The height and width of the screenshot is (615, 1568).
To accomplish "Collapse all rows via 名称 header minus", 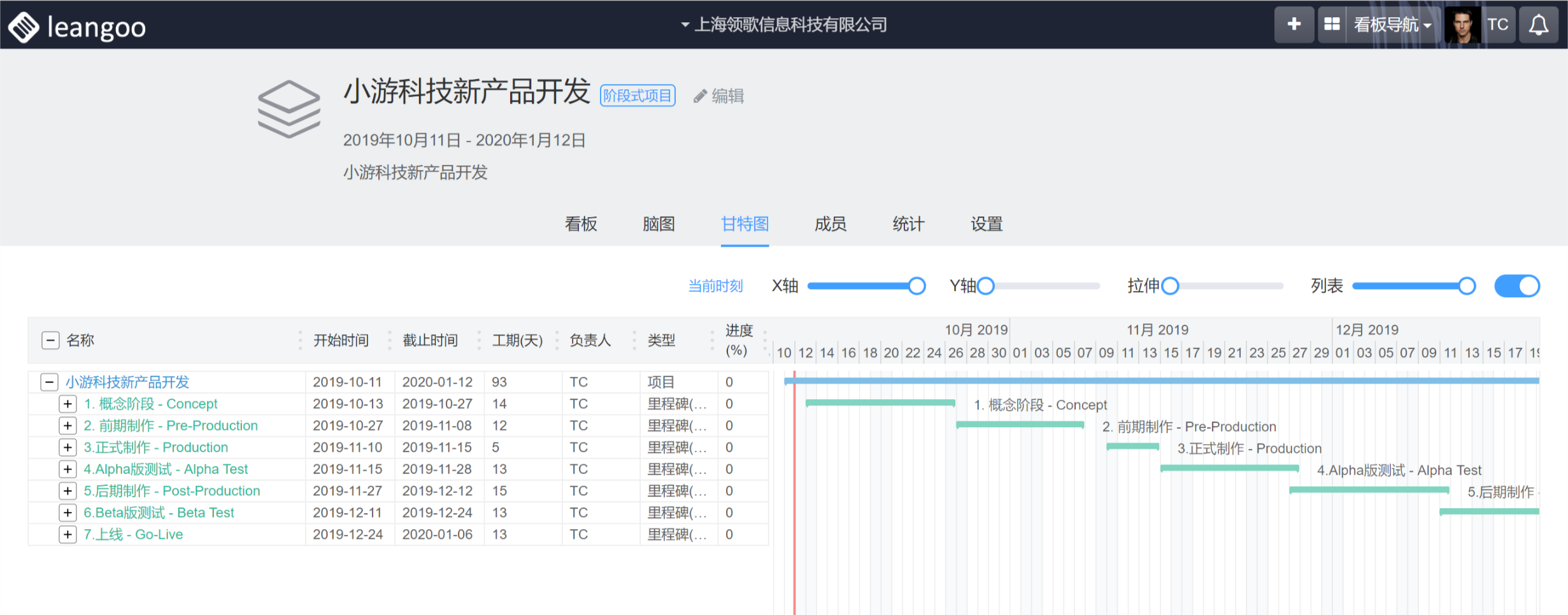I will (50, 341).
